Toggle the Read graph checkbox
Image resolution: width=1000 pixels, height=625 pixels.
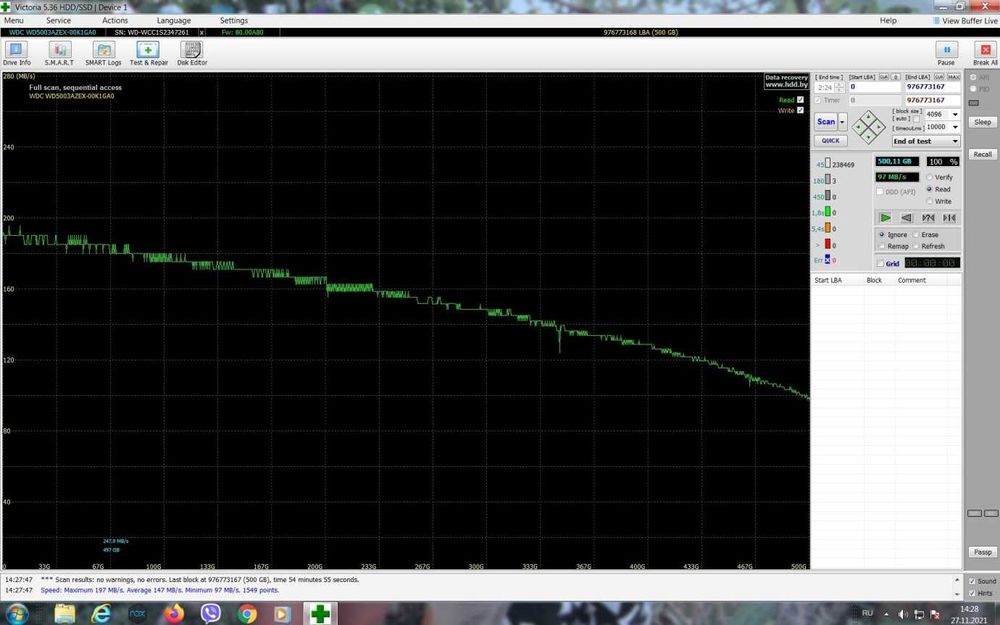pos(800,99)
